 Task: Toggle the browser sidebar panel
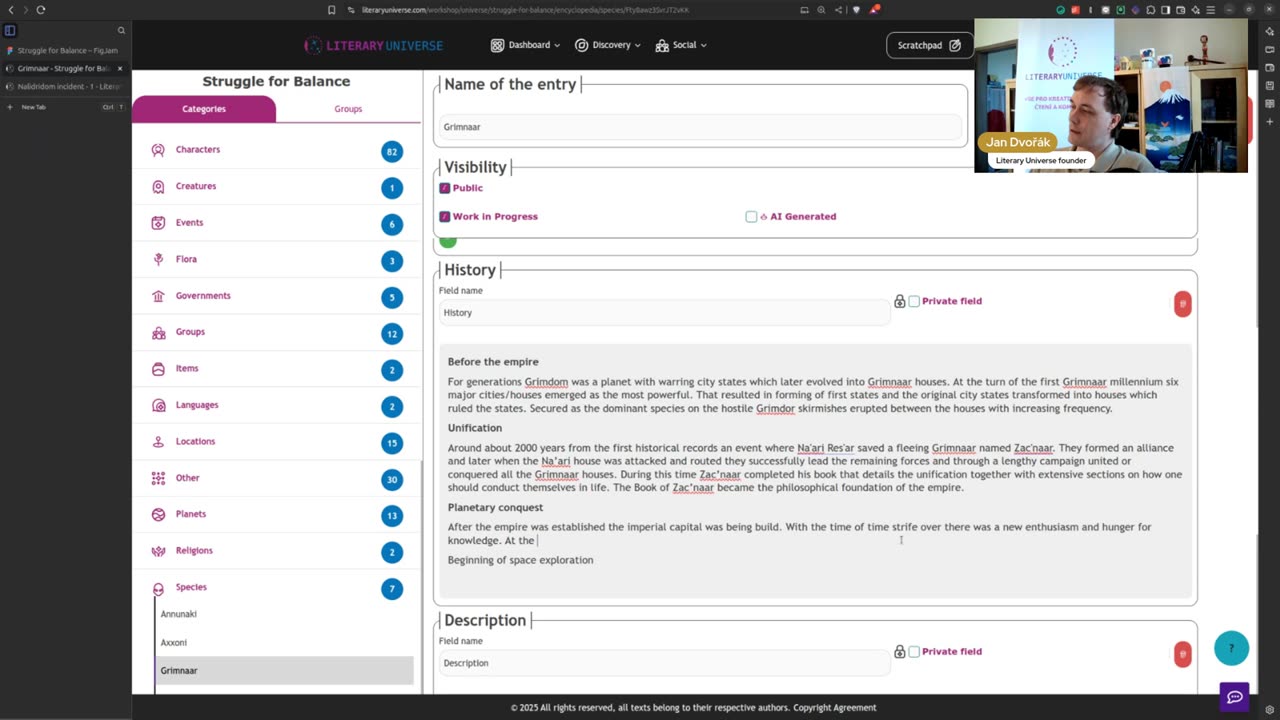click(x=10, y=31)
